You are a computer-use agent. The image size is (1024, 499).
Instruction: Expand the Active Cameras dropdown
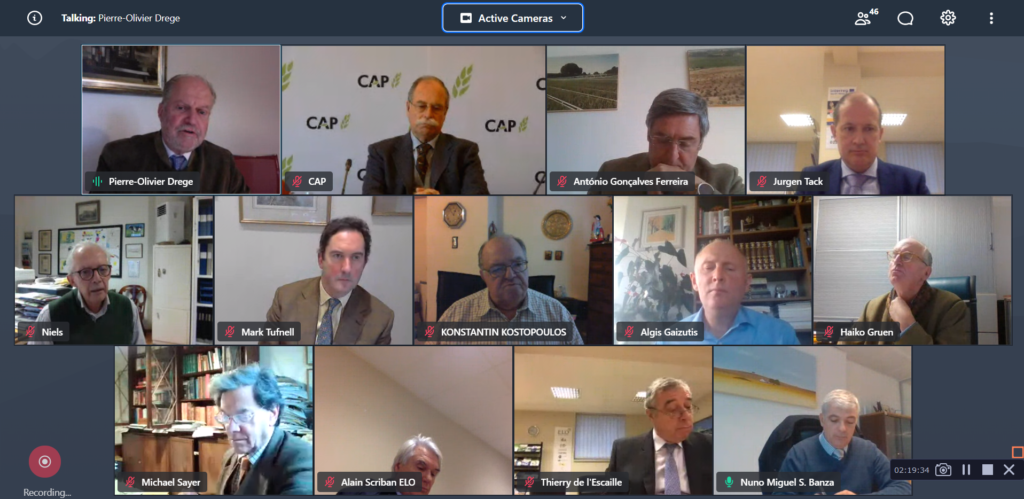[513, 18]
